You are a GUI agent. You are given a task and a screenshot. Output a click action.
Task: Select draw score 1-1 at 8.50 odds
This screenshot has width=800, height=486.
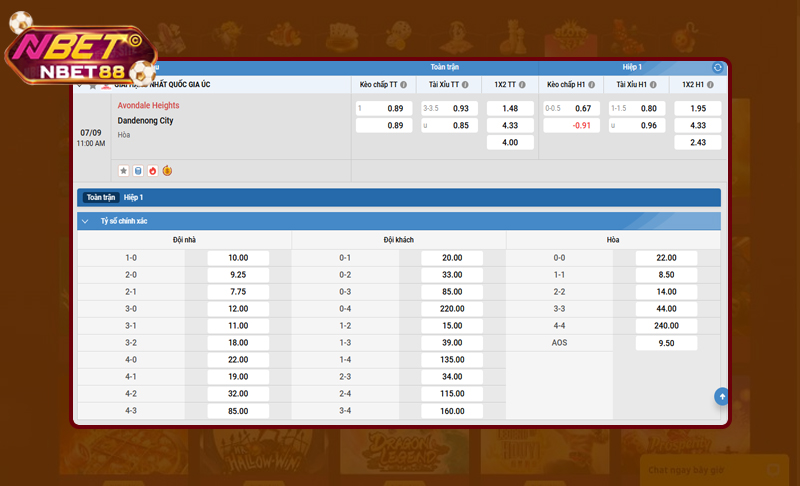click(666, 275)
